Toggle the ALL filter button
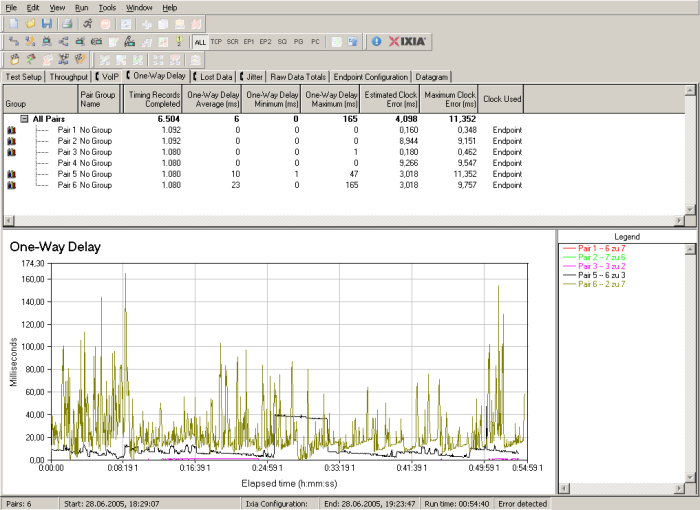700x510 pixels. coord(200,42)
